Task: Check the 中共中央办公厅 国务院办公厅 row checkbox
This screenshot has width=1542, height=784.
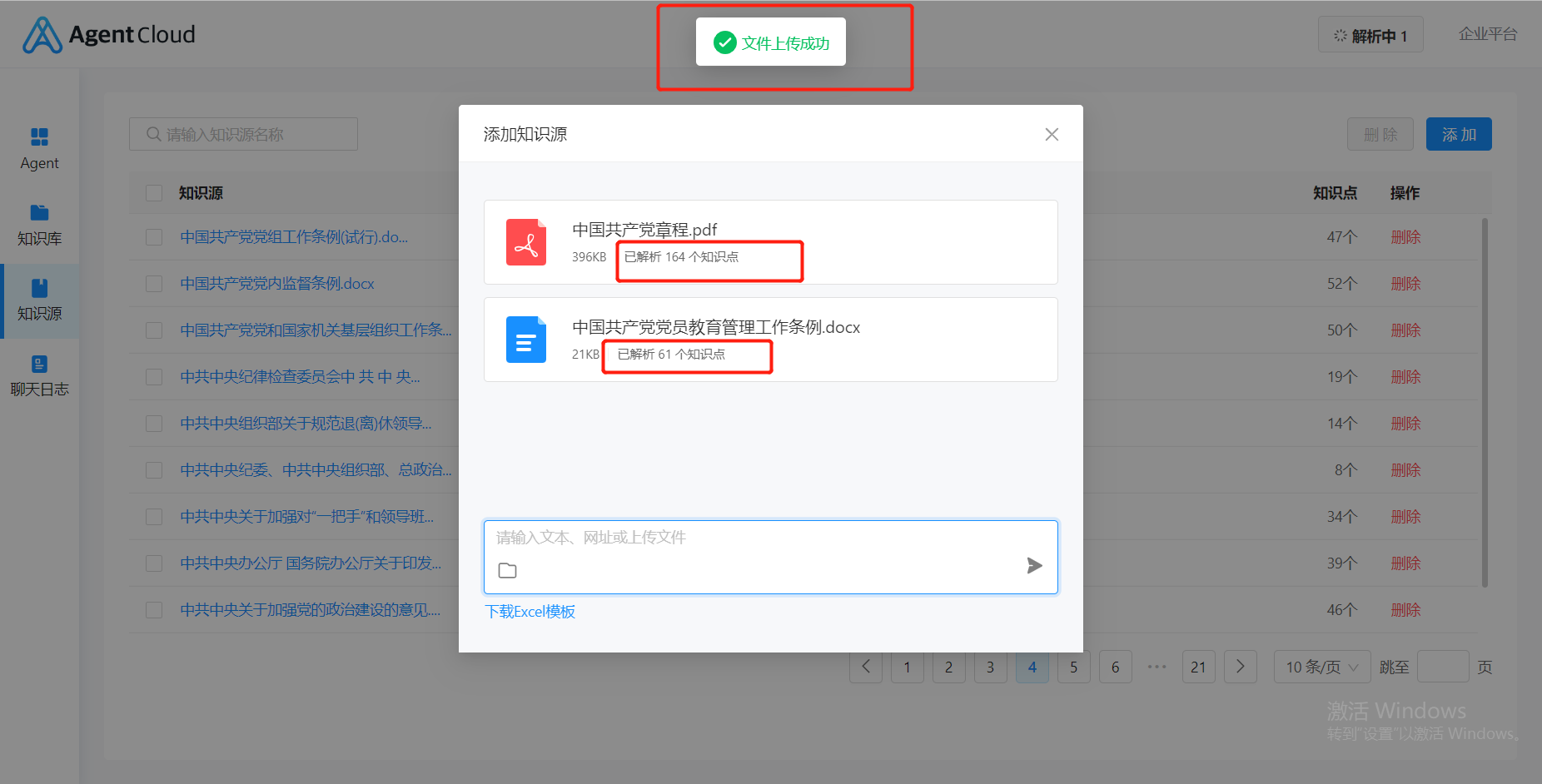Action: 154,563
